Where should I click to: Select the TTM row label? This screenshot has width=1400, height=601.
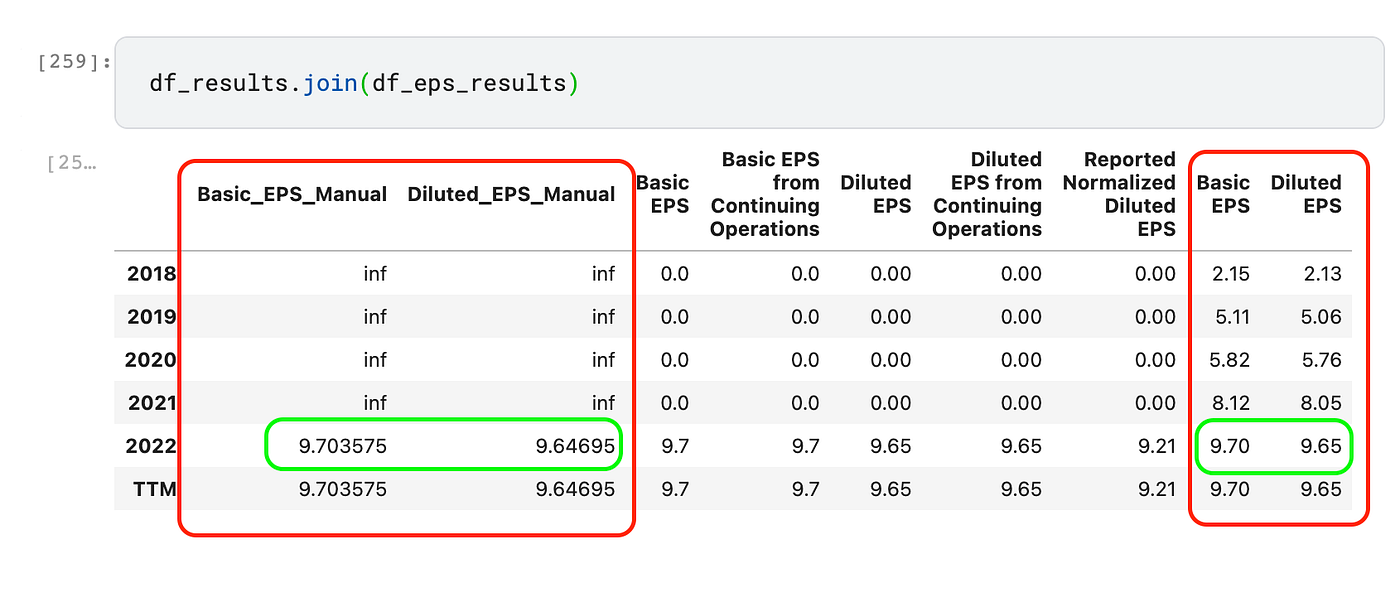[155, 489]
